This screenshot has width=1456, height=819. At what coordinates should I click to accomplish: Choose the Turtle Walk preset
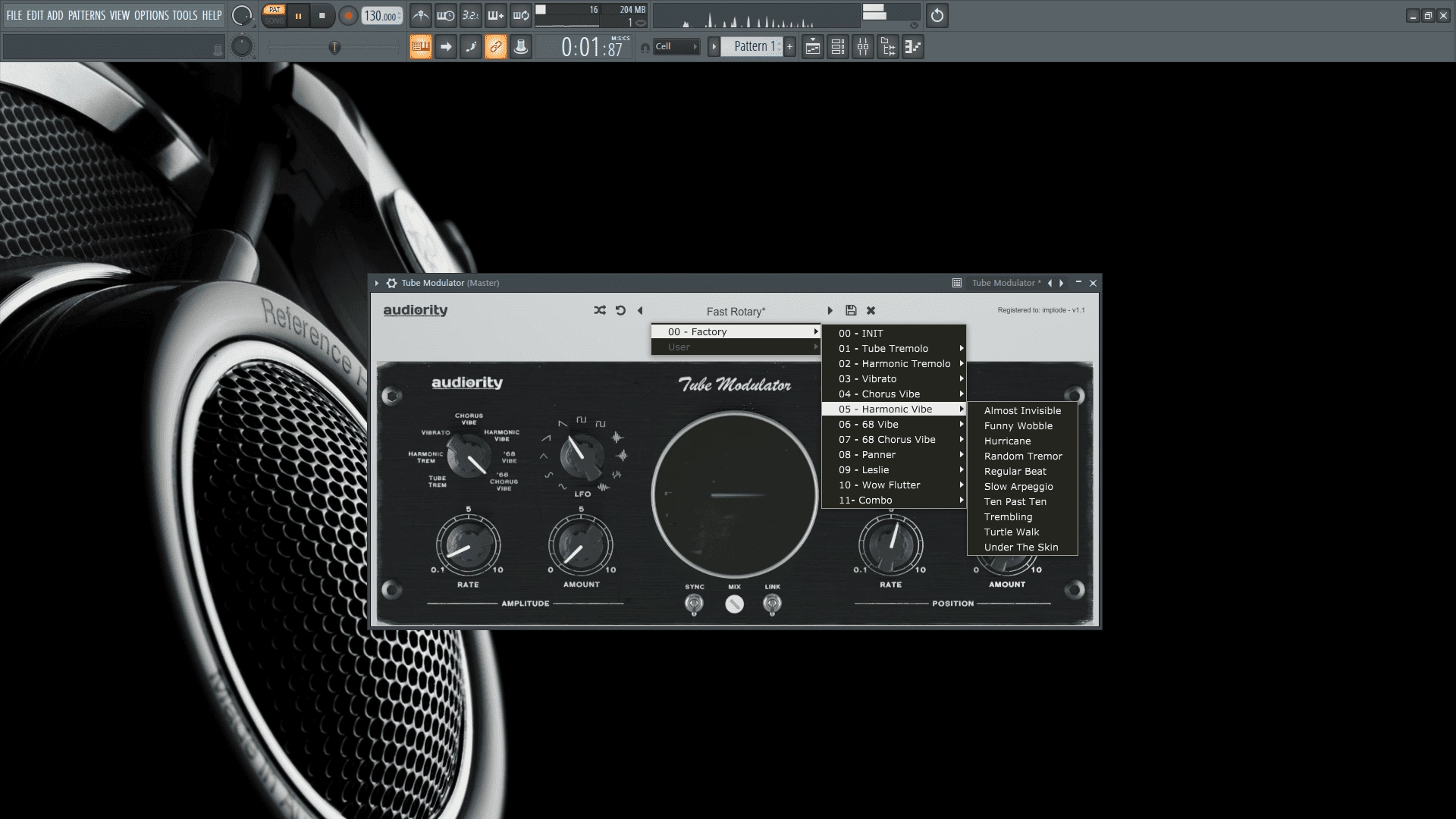1022,532
